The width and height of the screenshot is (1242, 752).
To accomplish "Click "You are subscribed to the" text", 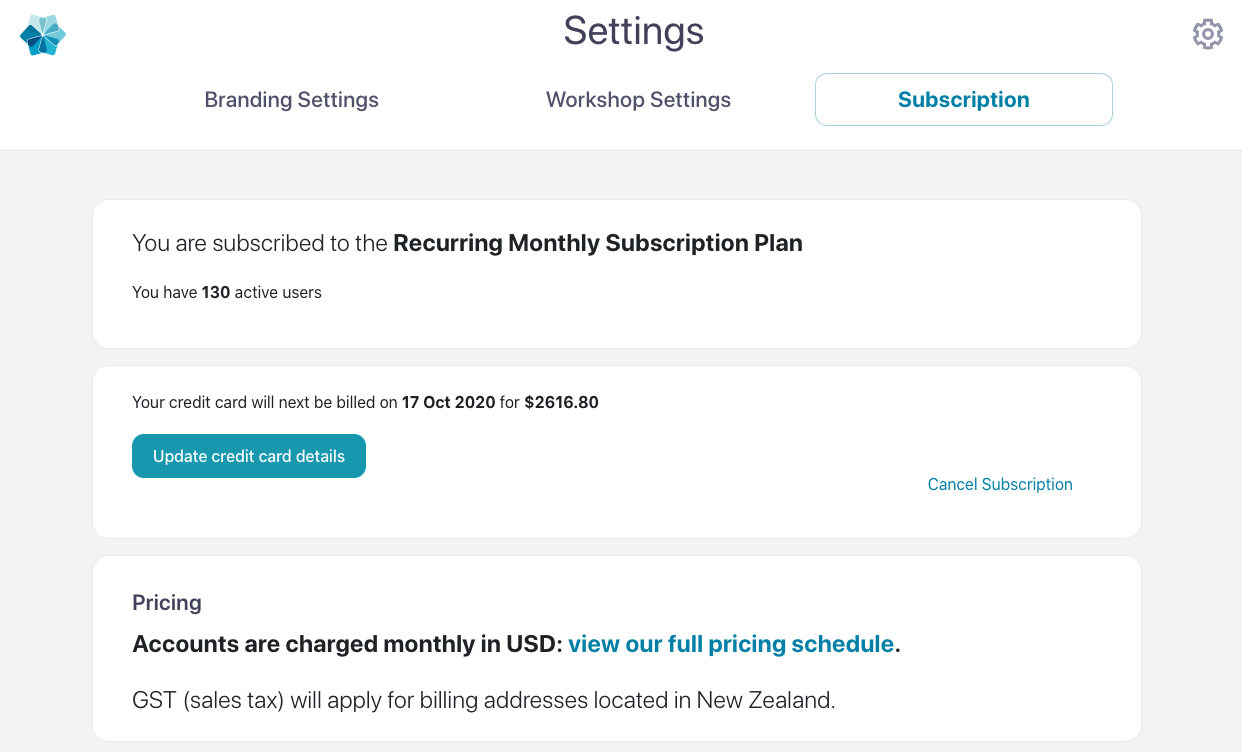I will coord(260,243).
